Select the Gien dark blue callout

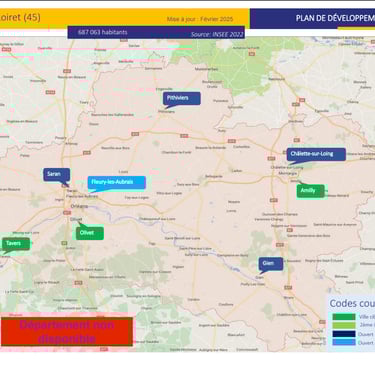click(x=271, y=264)
